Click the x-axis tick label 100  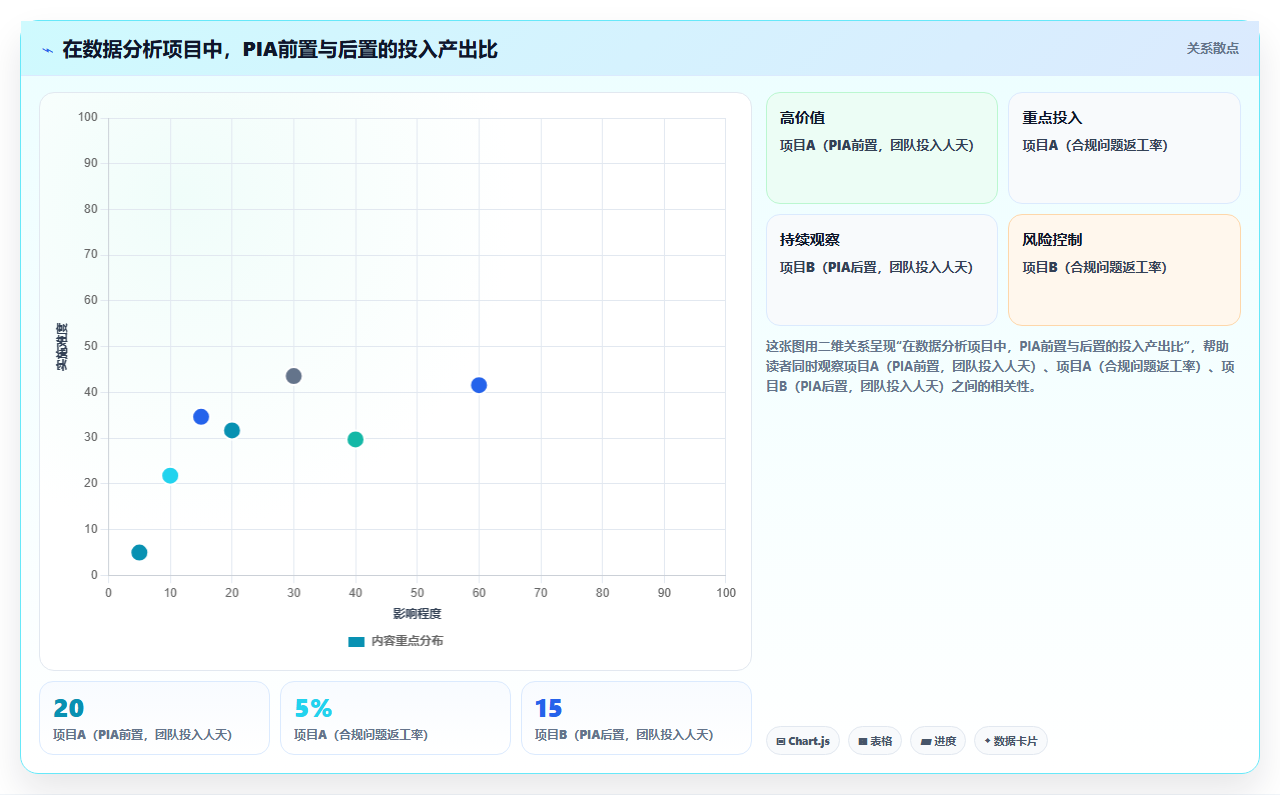[726, 593]
